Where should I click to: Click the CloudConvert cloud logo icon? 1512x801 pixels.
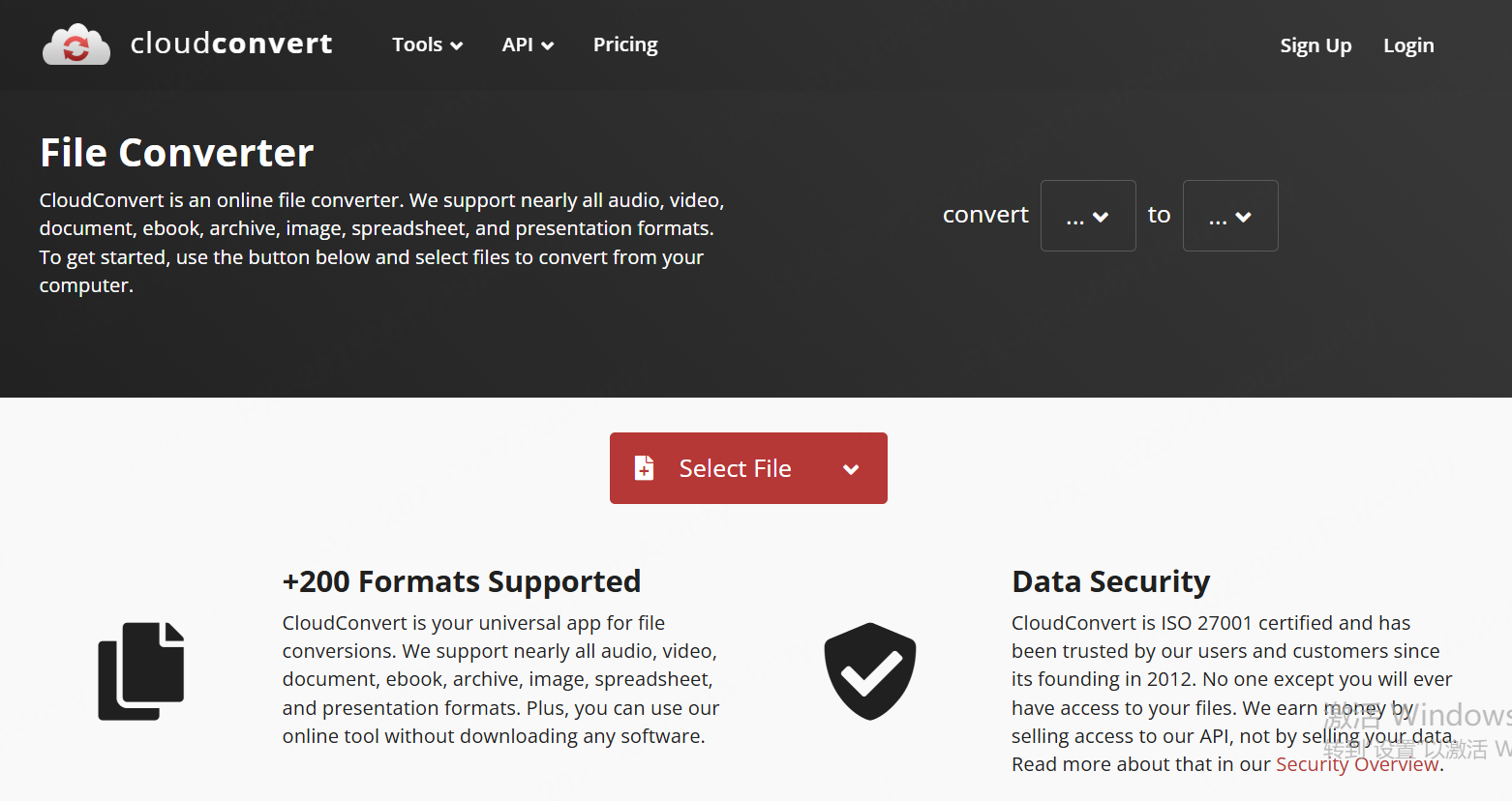pyautogui.click(x=76, y=44)
